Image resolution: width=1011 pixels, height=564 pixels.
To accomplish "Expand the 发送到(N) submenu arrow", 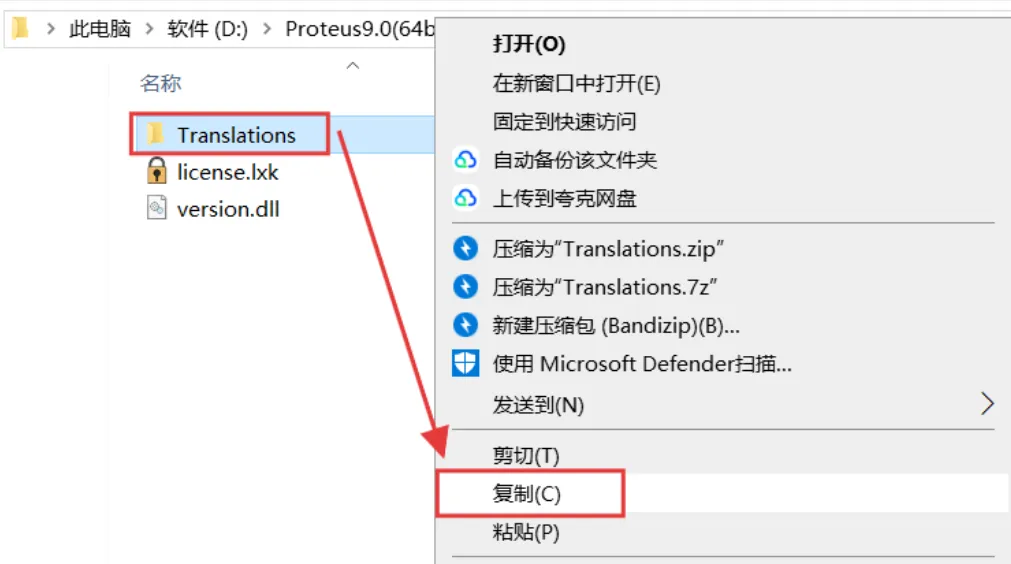I will (987, 405).
